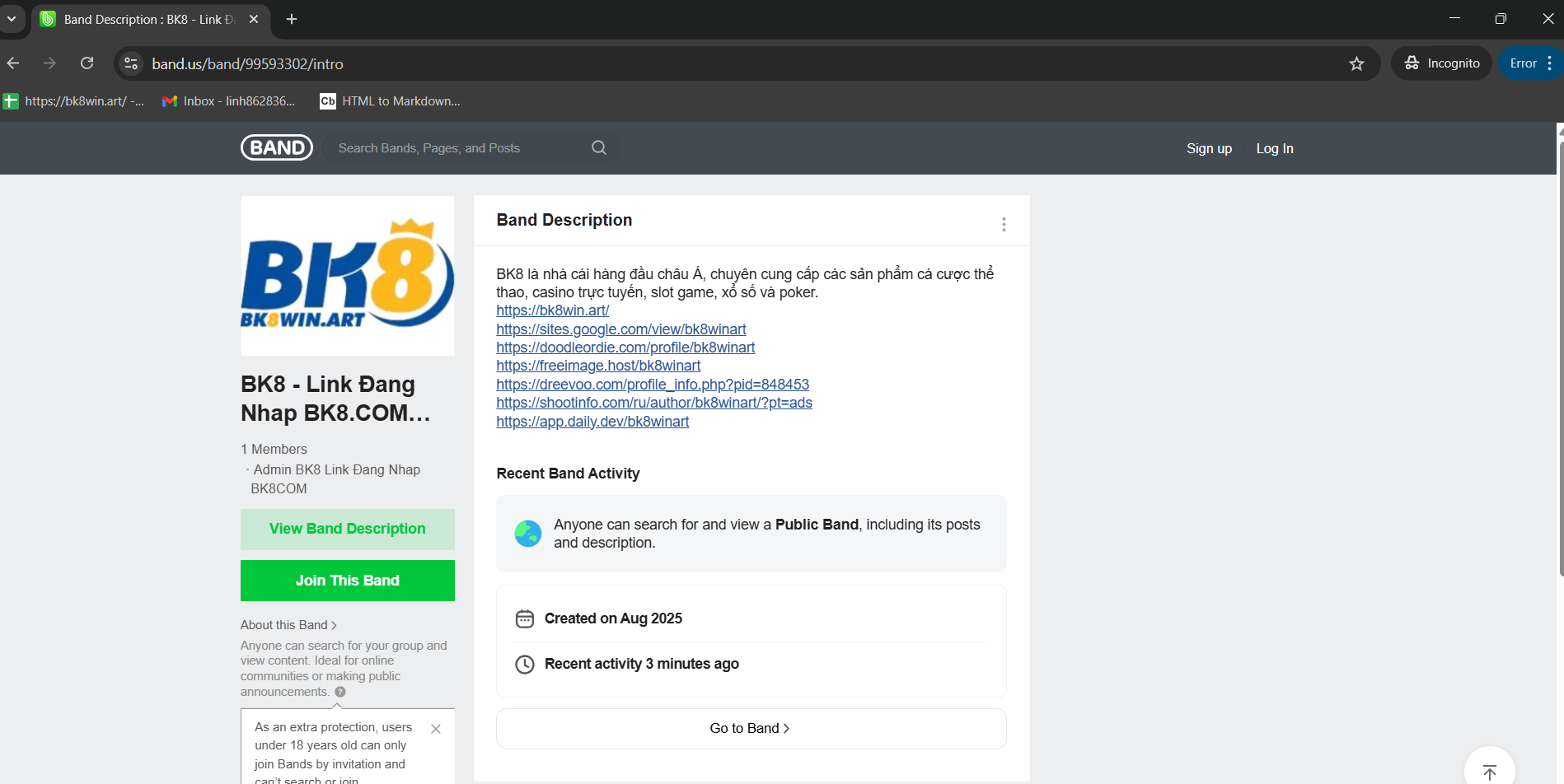
Task: Expand the tab search dropdown arrow
Action: coord(12,19)
